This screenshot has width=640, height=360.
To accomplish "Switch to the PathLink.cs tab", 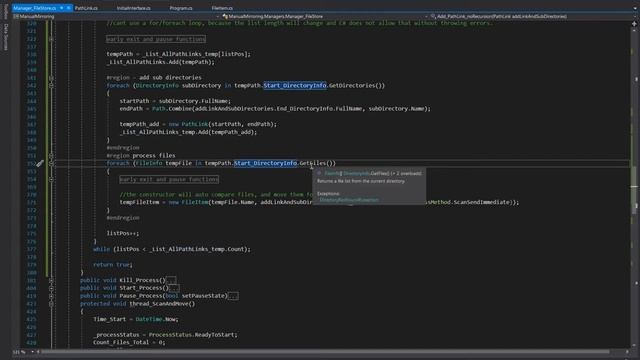I will [x=86, y=8].
